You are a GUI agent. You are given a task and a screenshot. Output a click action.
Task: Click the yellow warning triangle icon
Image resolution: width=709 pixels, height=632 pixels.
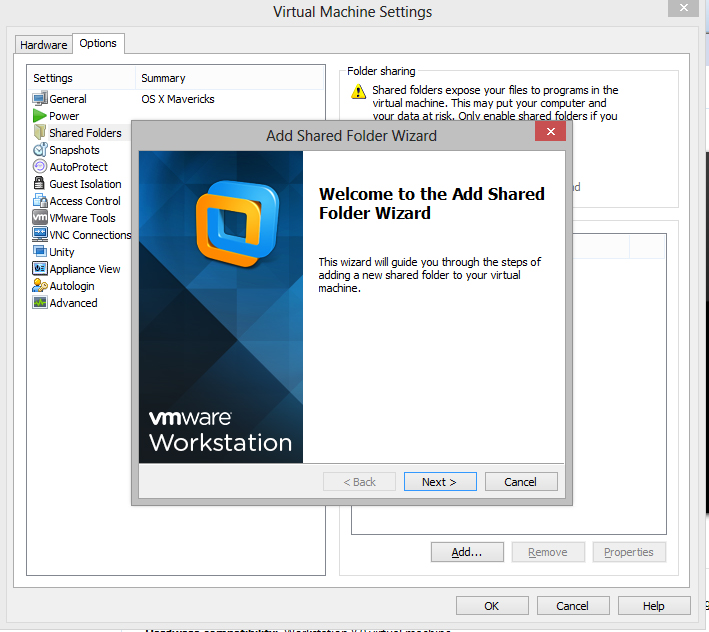(358, 91)
